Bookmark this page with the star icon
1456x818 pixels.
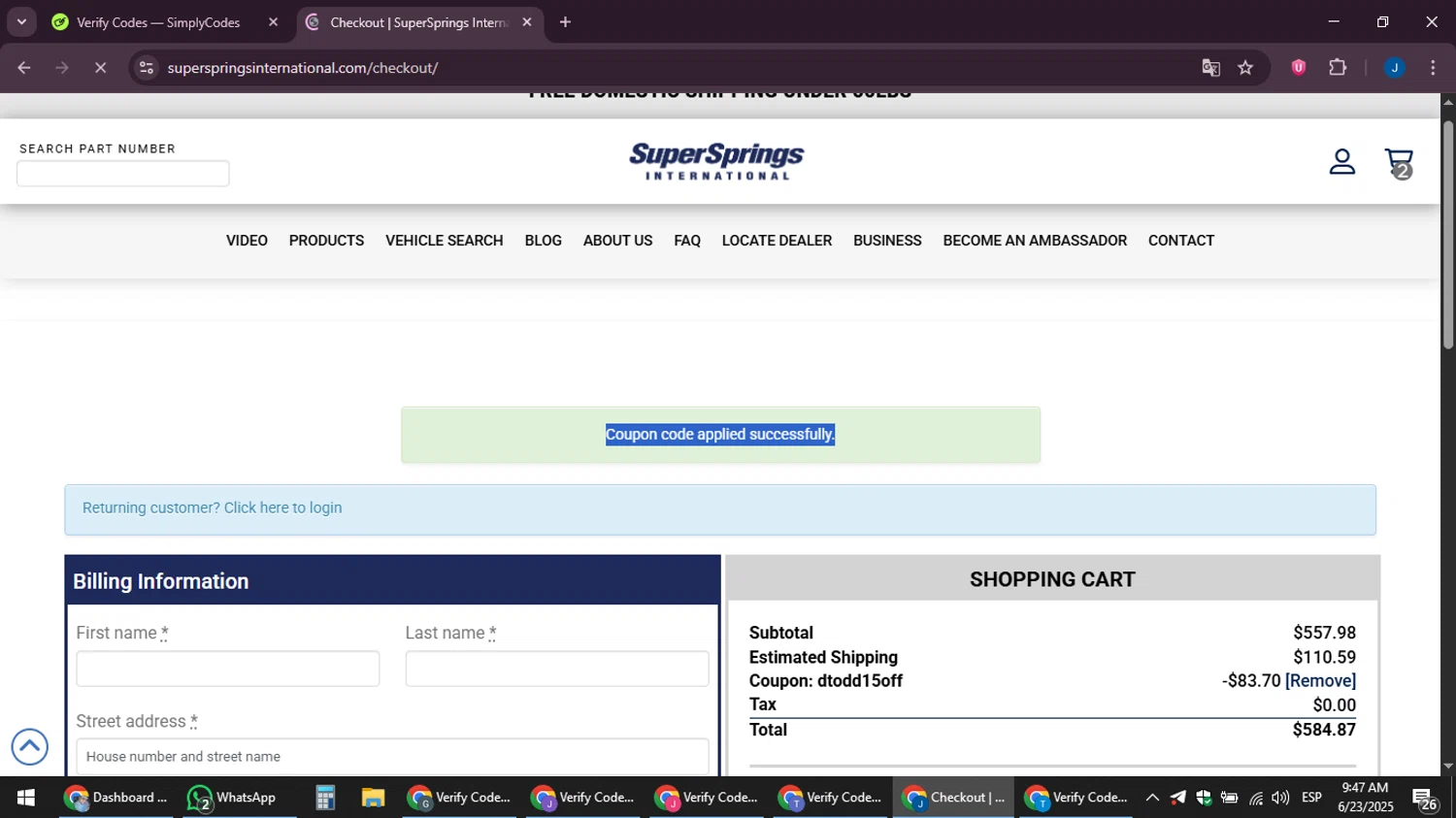tap(1245, 68)
